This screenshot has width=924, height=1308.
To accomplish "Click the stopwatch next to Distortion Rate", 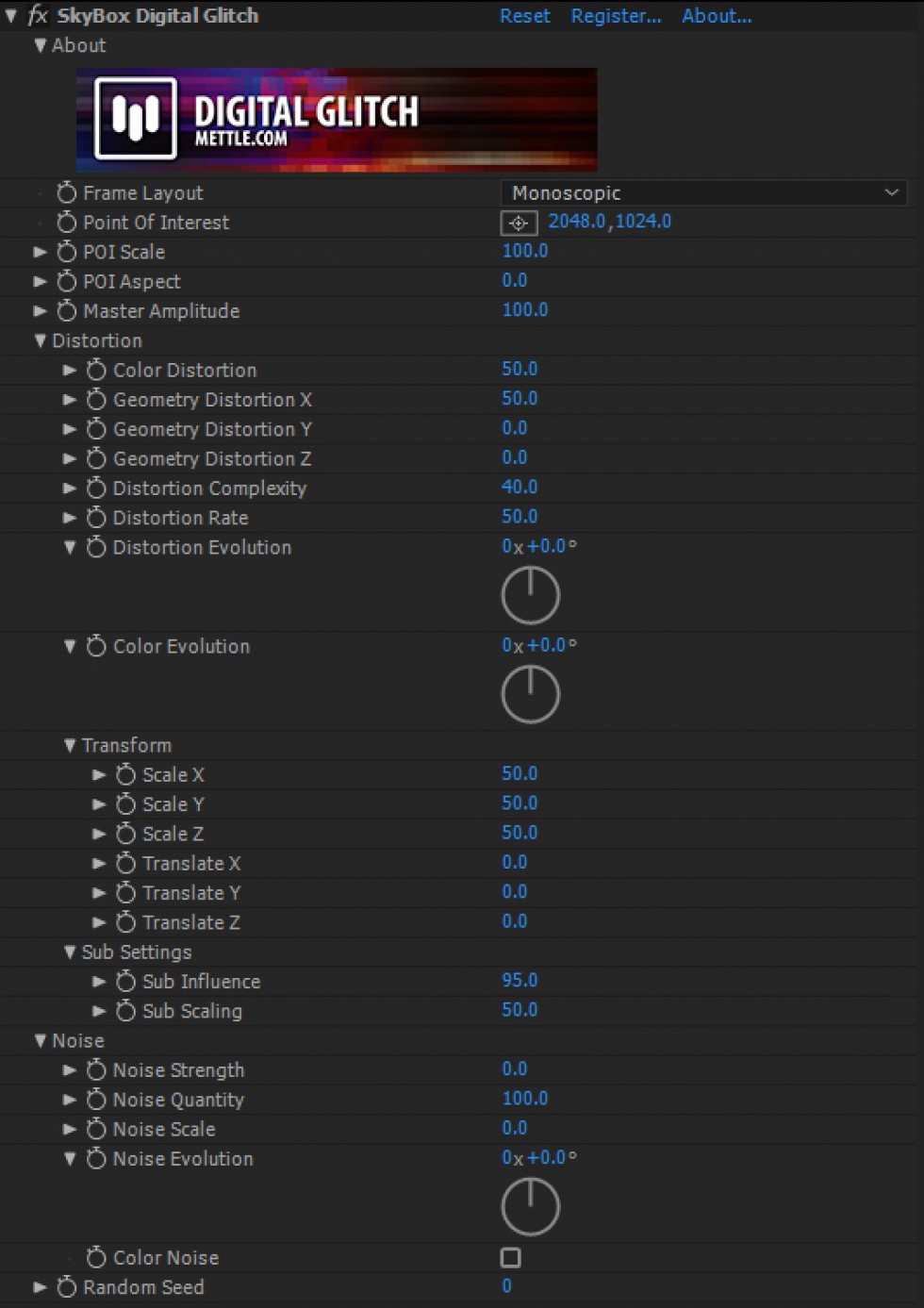I will (x=96, y=518).
